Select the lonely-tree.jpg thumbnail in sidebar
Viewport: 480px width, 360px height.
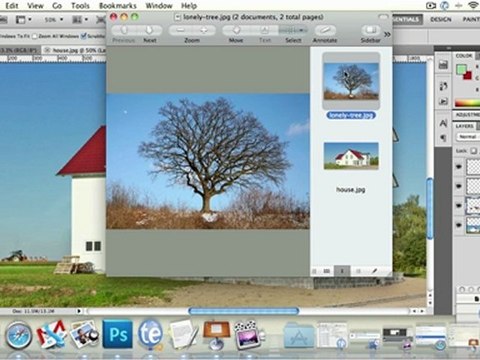pyautogui.click(x=351, y=81)
